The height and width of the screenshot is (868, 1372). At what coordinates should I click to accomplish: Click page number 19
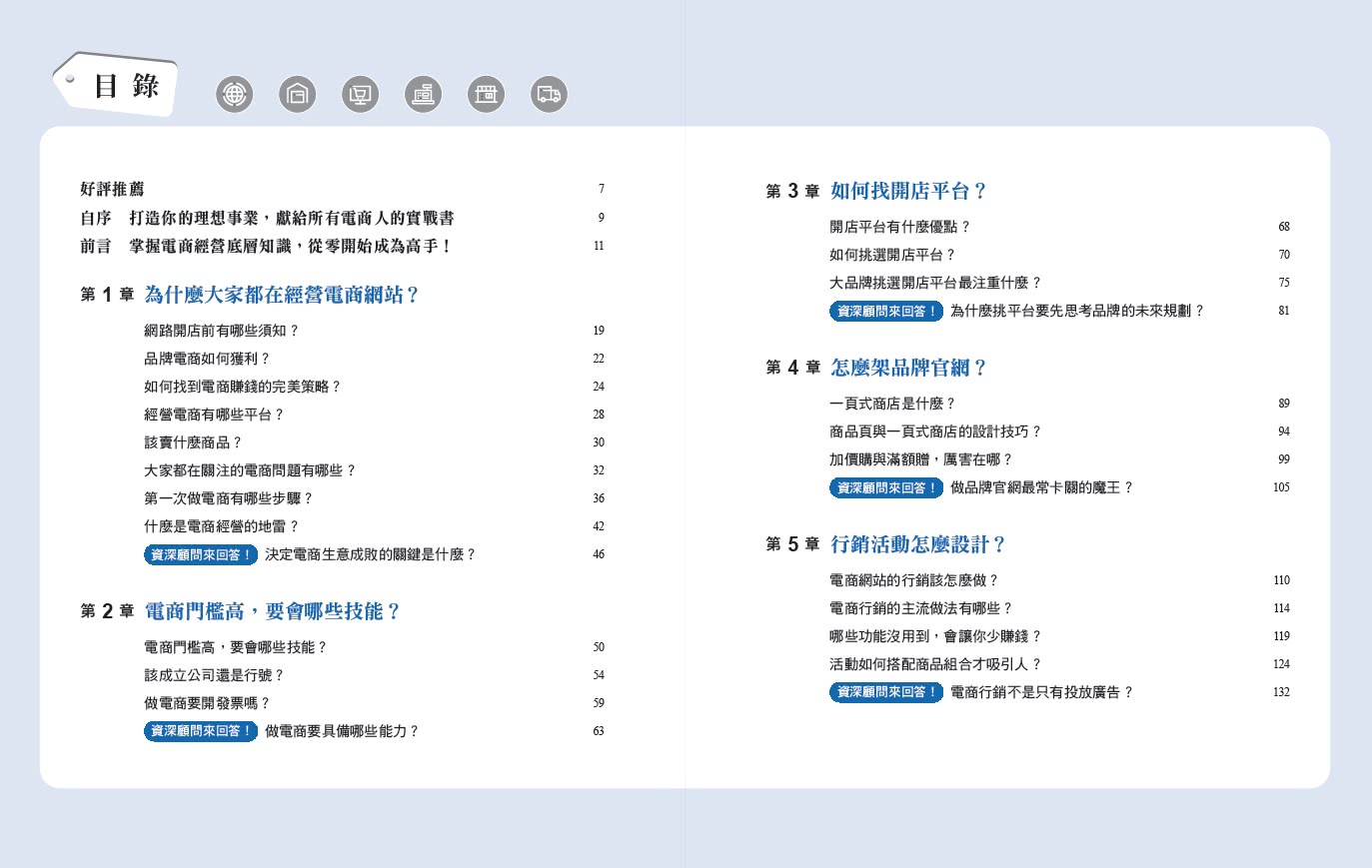[x=599, y=331]
